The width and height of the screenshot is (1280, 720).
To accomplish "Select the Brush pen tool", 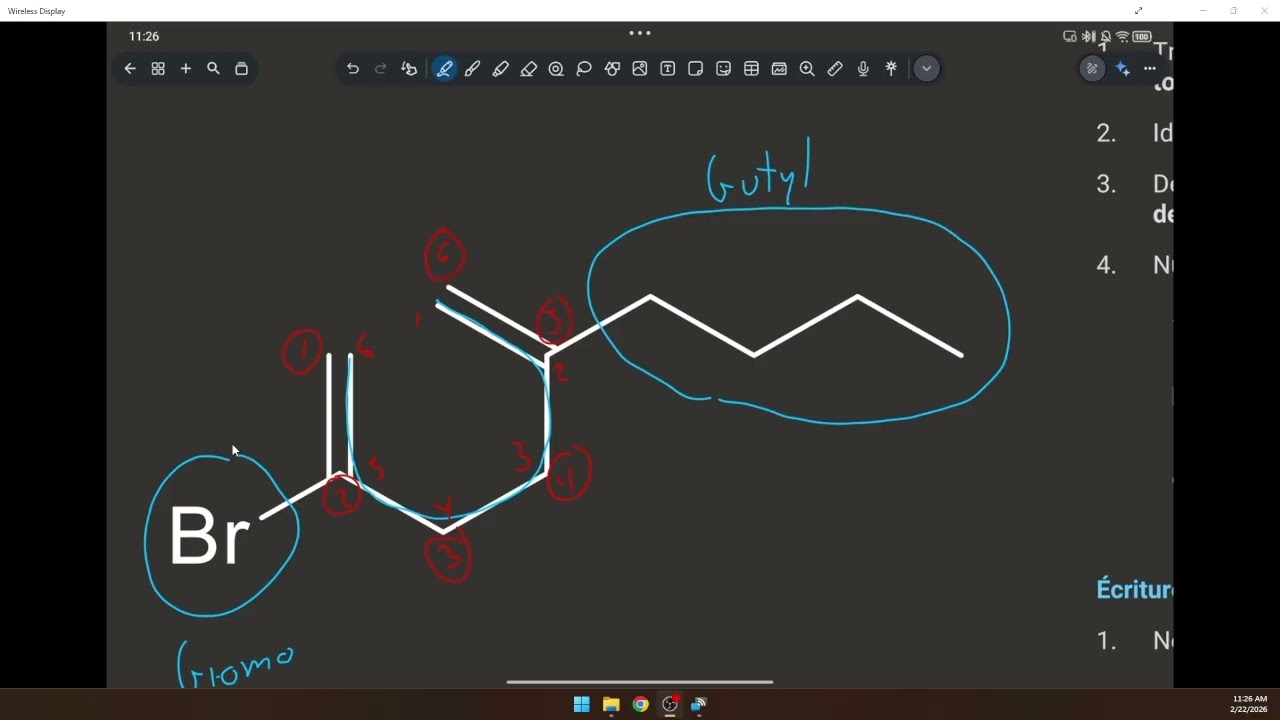I will (x=473, y=69).
